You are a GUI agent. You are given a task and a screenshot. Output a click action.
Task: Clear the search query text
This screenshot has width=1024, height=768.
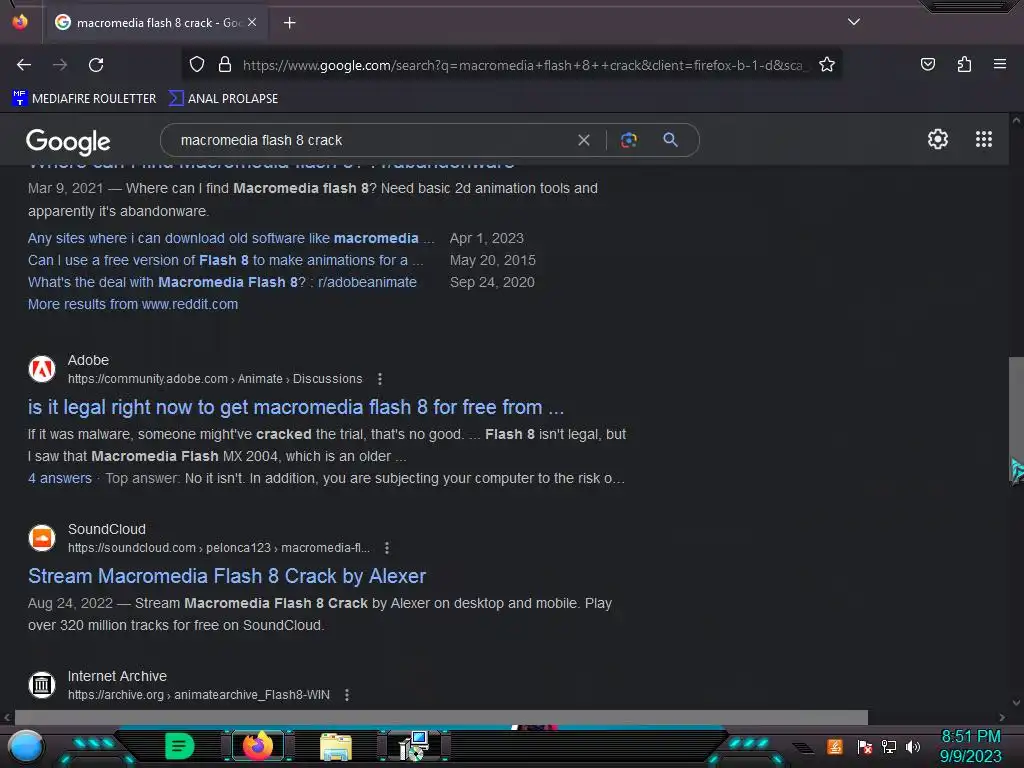[x=584, y=140]
